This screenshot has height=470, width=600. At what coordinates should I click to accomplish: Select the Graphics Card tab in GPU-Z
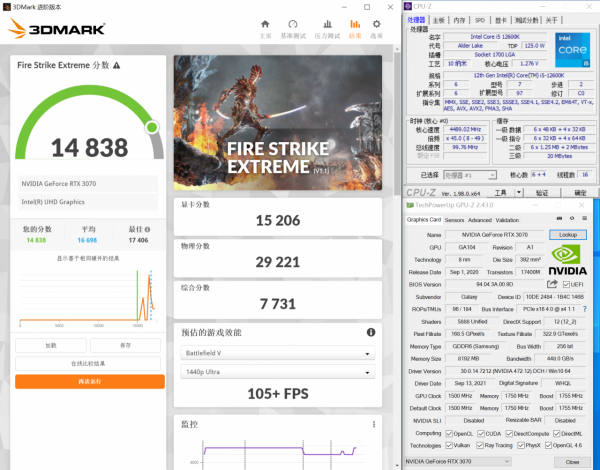point(424,220)
